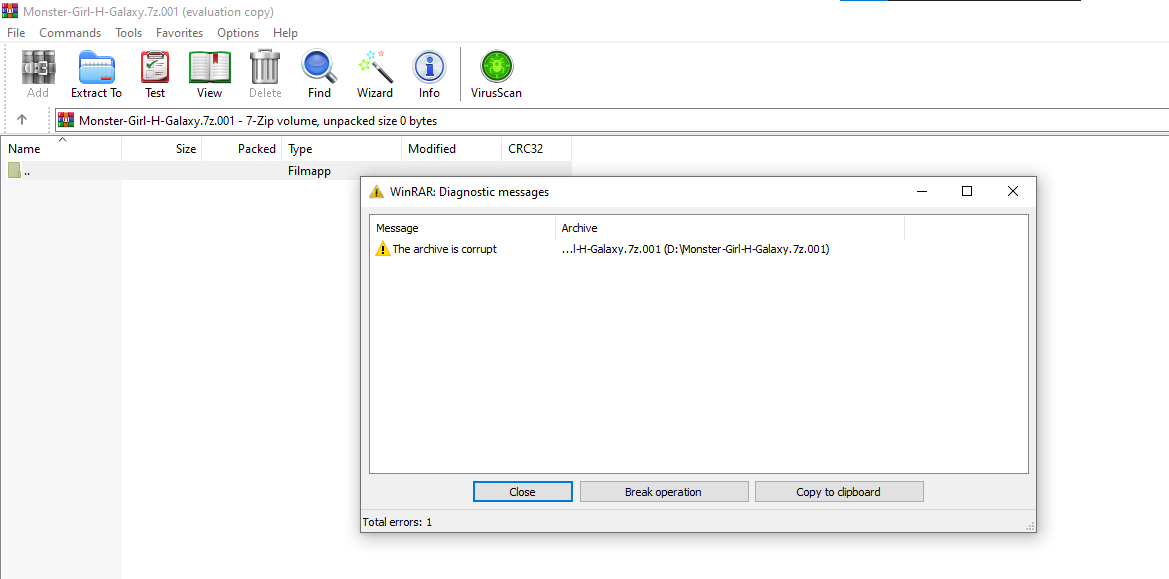This screenshot has width=1169, height=579.
Task: Open the Tools menu
Action: tap(128, 33)
